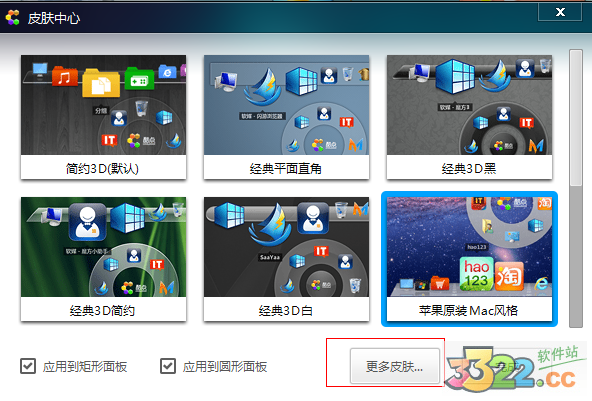Choose the 经典3D白 skin thumbnail

pos(286,259)
